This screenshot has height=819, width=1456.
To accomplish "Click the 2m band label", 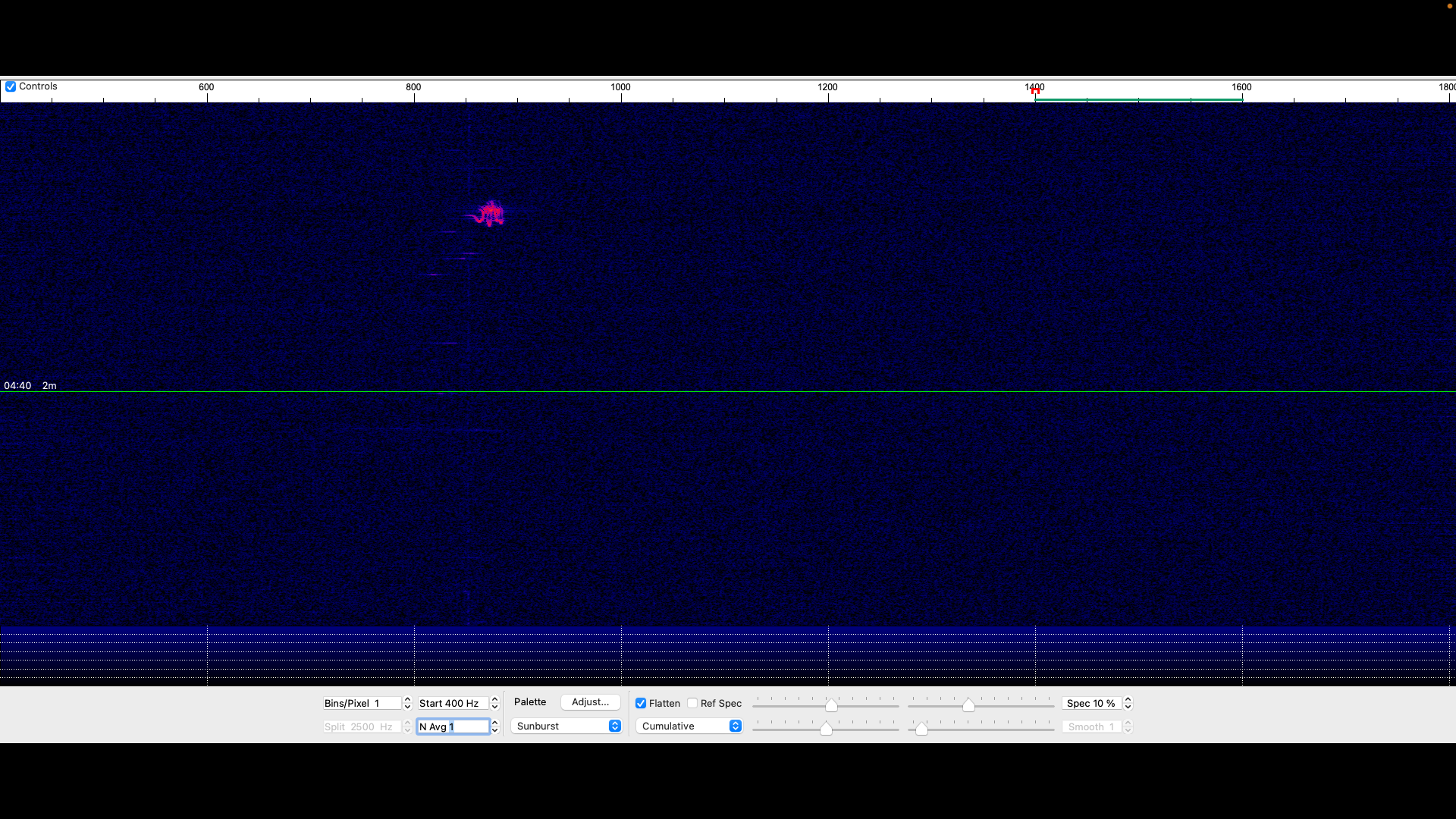I will [x=49, y=385].
